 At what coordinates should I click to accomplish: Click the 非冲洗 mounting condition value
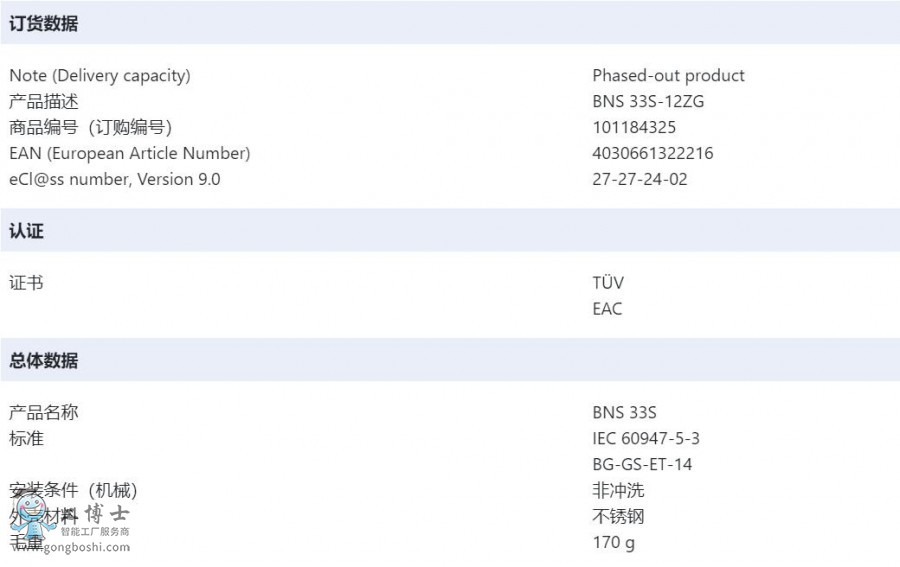point(618,490)
